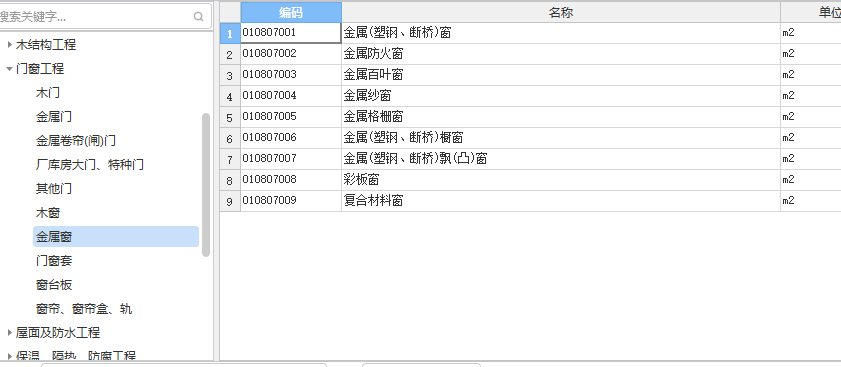The image size is (841, 367).
Task: Sort by the 名称 column header
Action: 561,12
